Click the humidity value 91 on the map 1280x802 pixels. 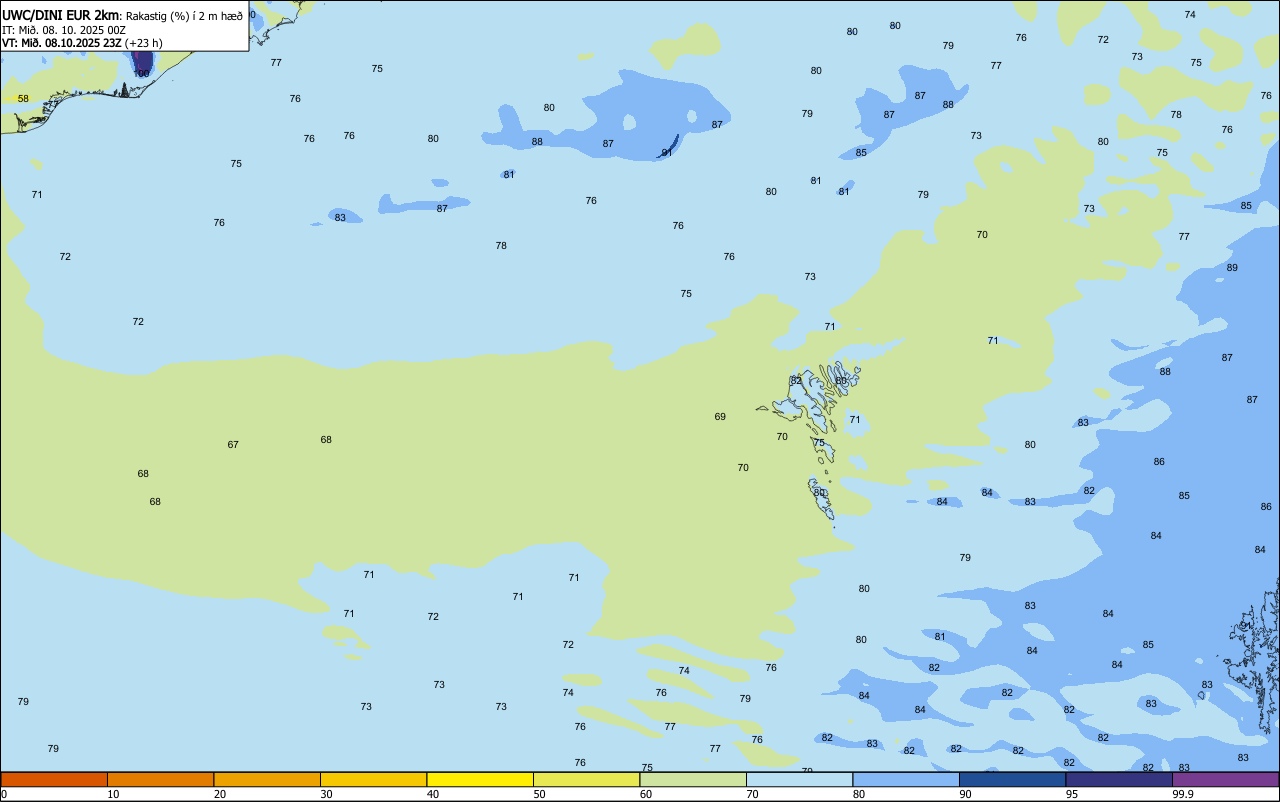[x=667, y=153]
